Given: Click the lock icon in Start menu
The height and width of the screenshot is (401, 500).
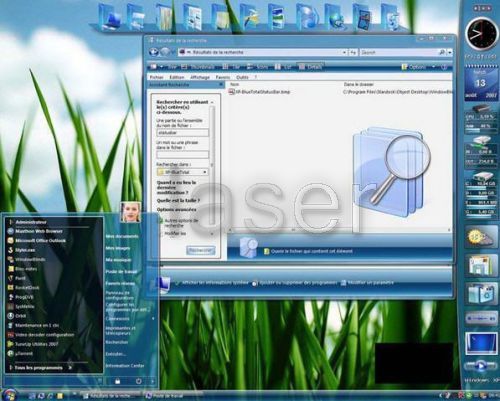Looking at the screenshot, I should pyautogui.click(x=117, y=381).
